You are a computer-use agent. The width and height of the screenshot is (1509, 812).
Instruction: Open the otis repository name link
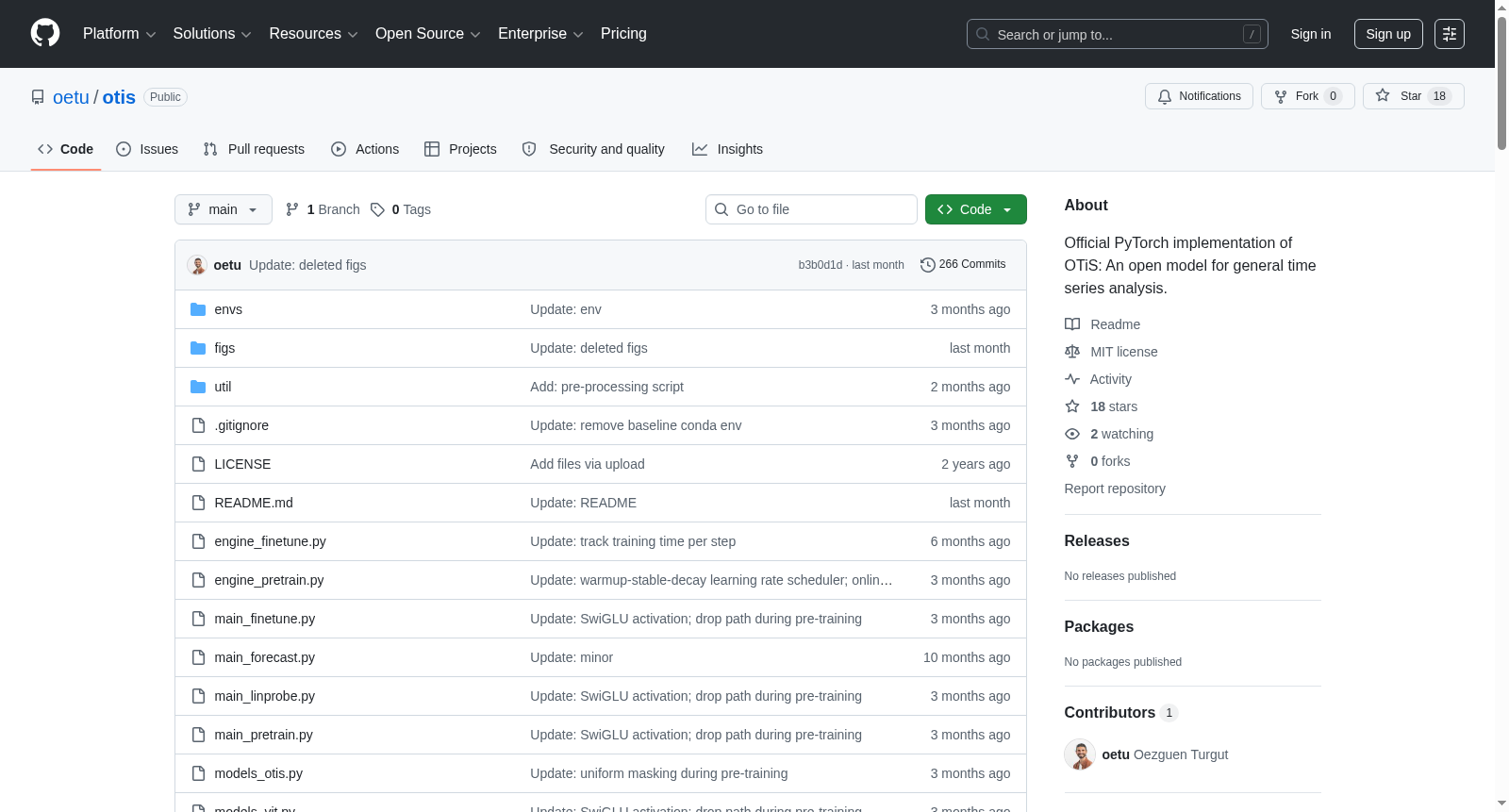pos(119,97)
